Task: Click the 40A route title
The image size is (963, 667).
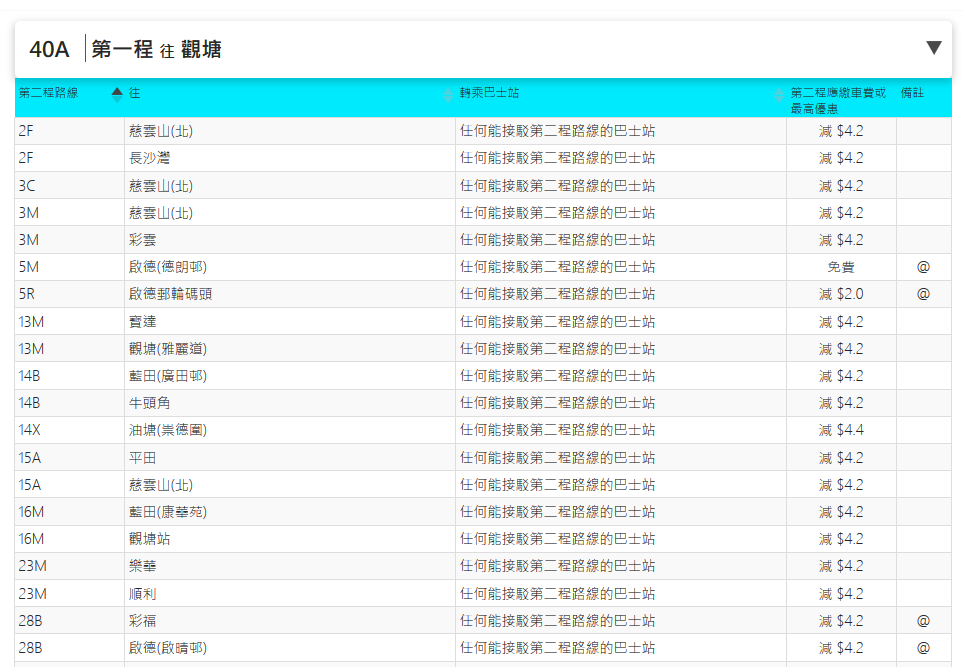Action: pos(50,49)
